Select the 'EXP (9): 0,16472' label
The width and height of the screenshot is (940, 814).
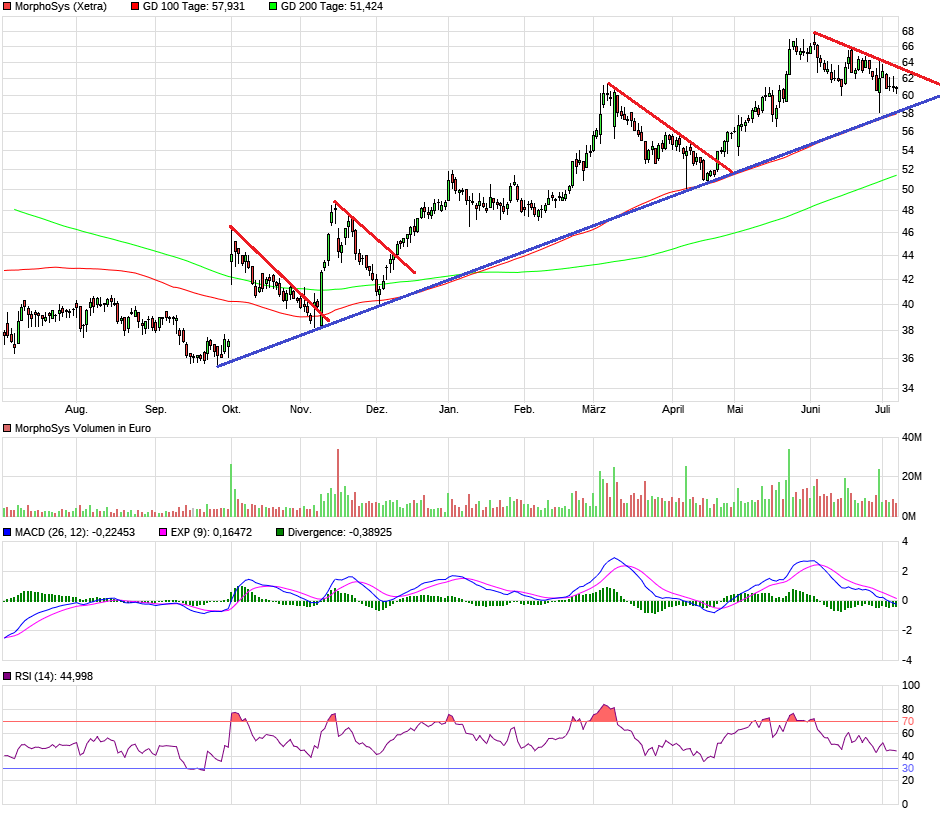click(x=211, y=532)
